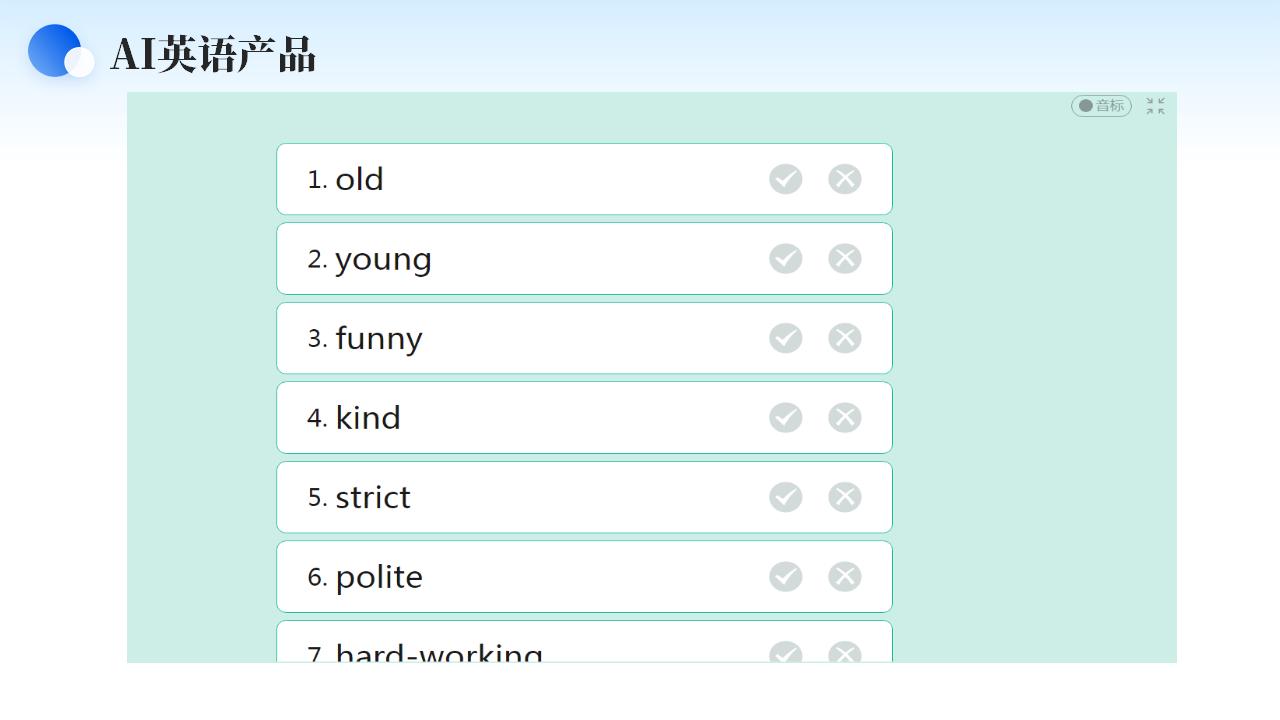1280x720 pixels.
Task: Click the cross icon for "young"
Action: [x=844, y=258]
